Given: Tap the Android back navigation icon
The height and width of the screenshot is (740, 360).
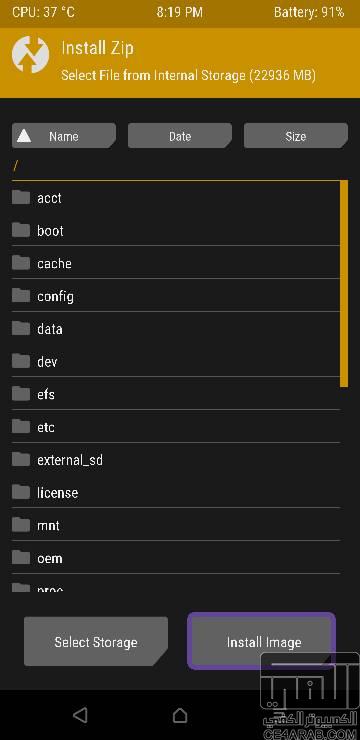Looking at the screenshot, I should [80, 715].
